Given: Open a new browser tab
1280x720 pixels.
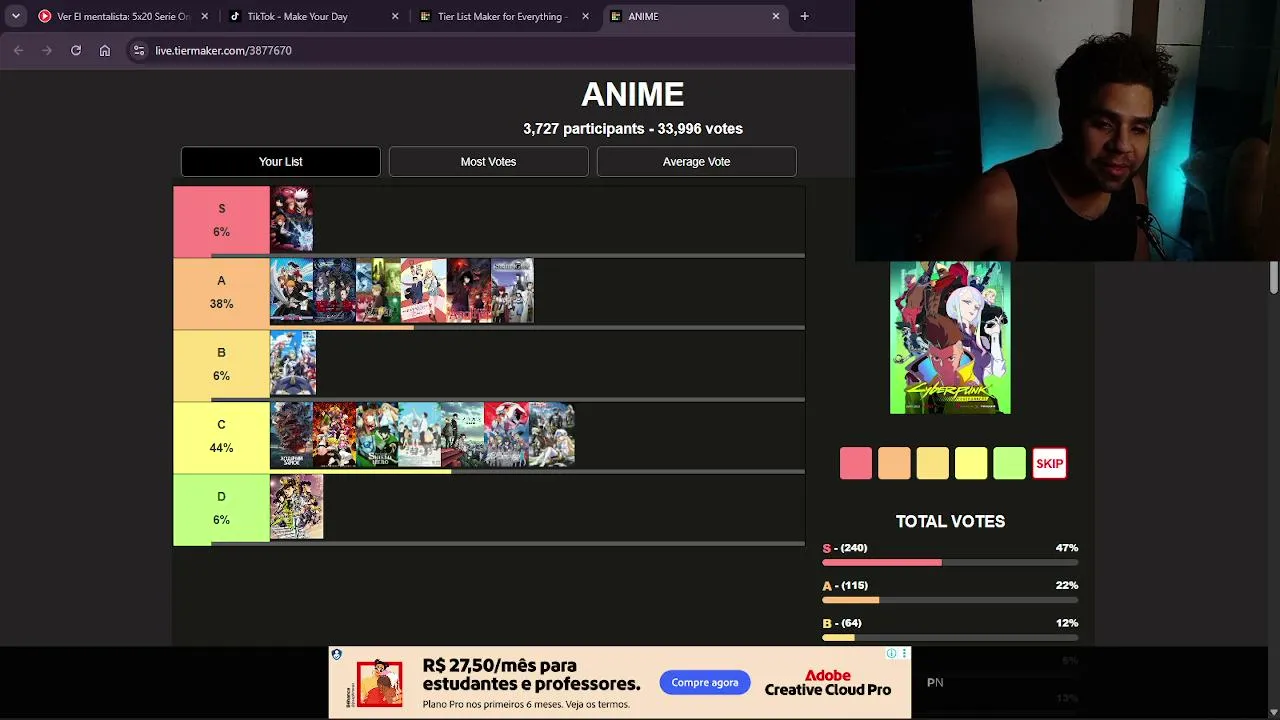Looking at the screenshot, I should point(805,16).
